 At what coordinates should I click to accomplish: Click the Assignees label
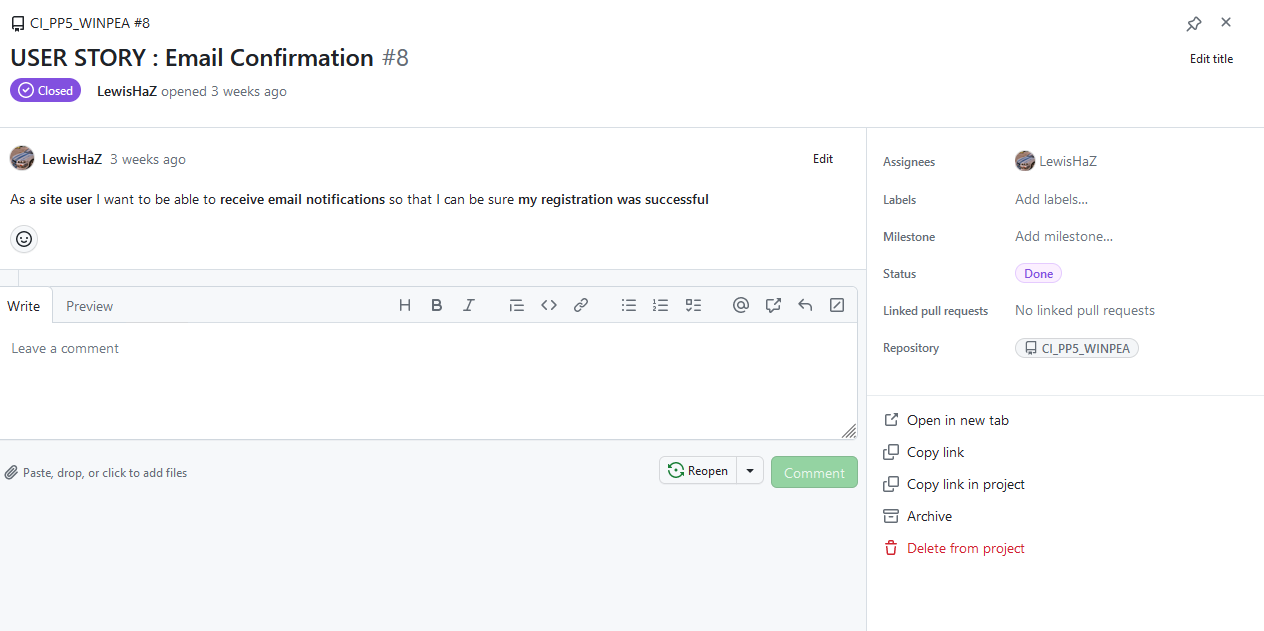[x=909, y=162]
